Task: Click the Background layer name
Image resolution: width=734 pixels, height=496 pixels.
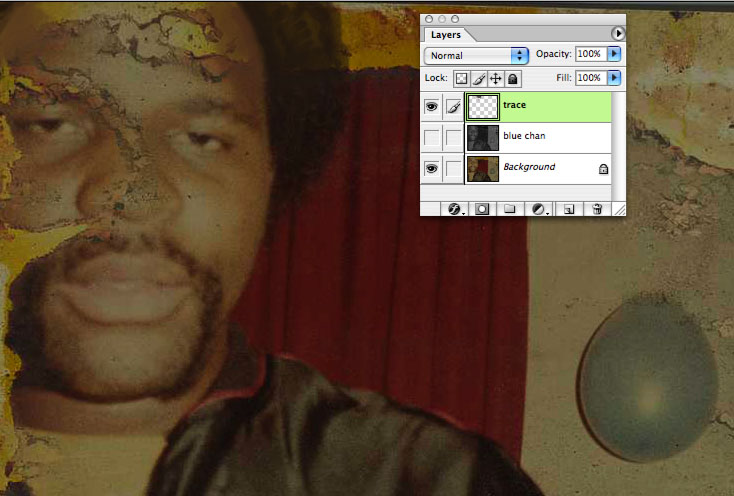Action: coord(529,167)
